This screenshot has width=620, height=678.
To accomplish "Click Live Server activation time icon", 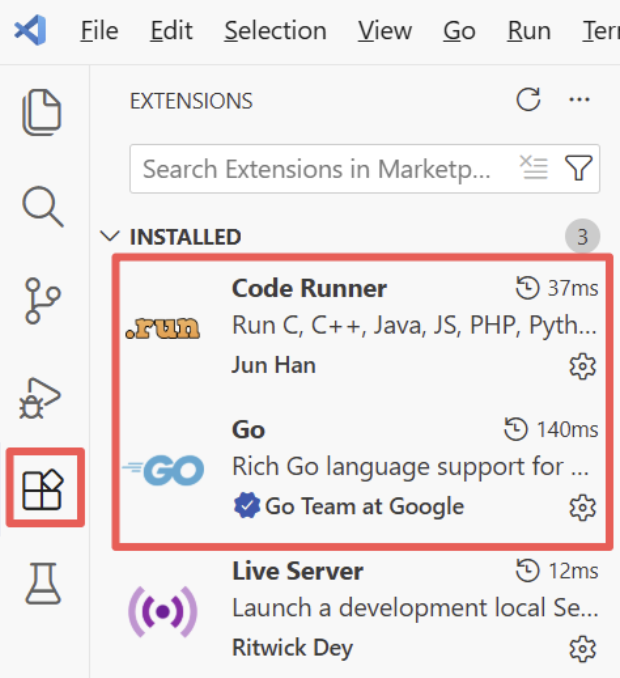I will [527, 571].
